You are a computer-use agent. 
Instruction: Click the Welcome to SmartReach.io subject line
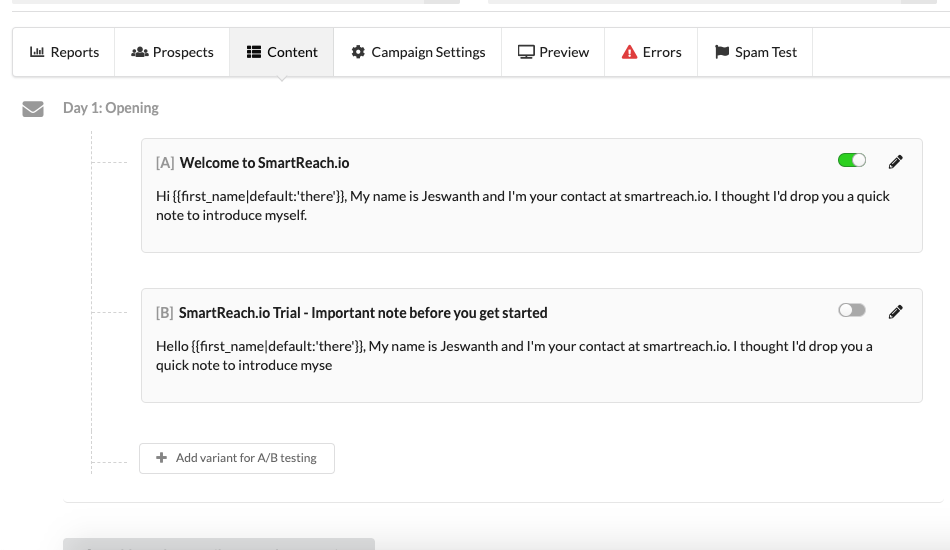coord(264,163)
